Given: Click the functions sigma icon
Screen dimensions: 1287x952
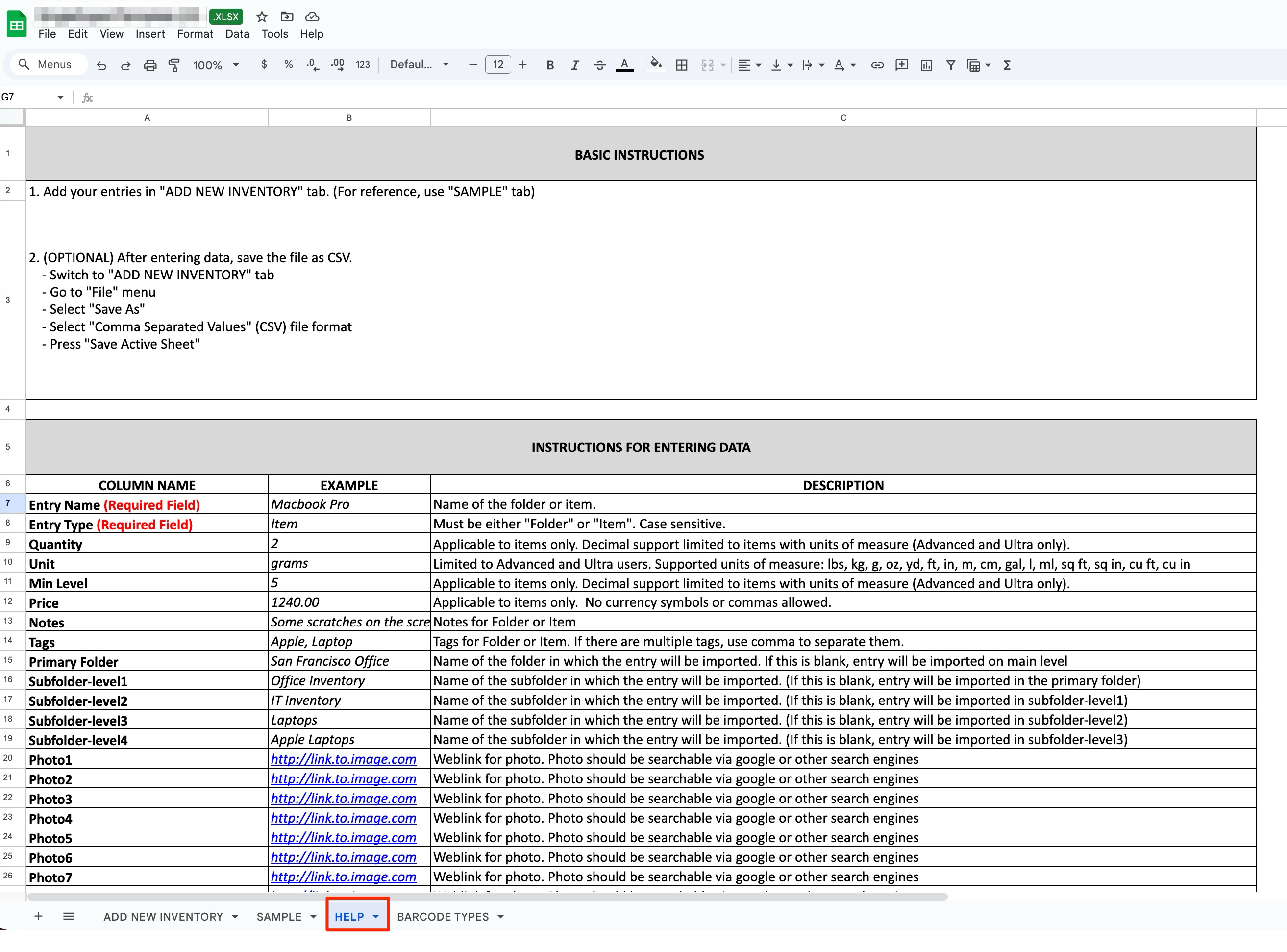Looking at the screenshot, I should tap(1007, 65).
